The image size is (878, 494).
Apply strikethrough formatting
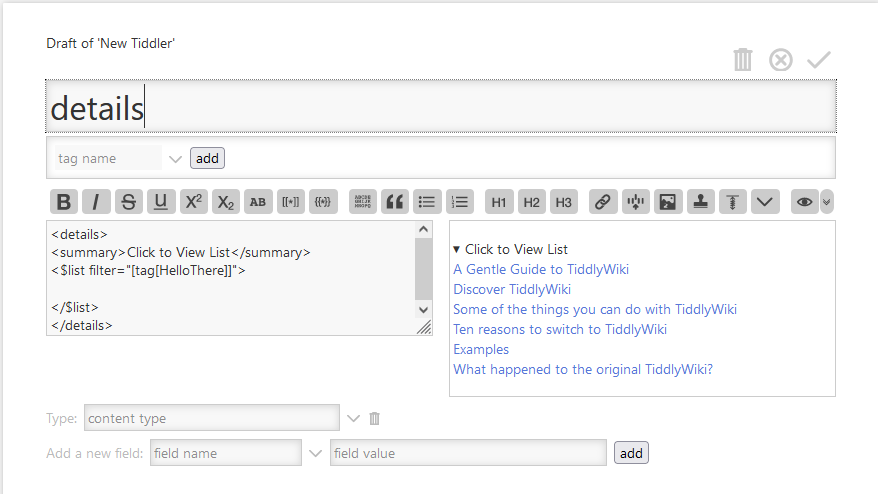pos(129,202)
